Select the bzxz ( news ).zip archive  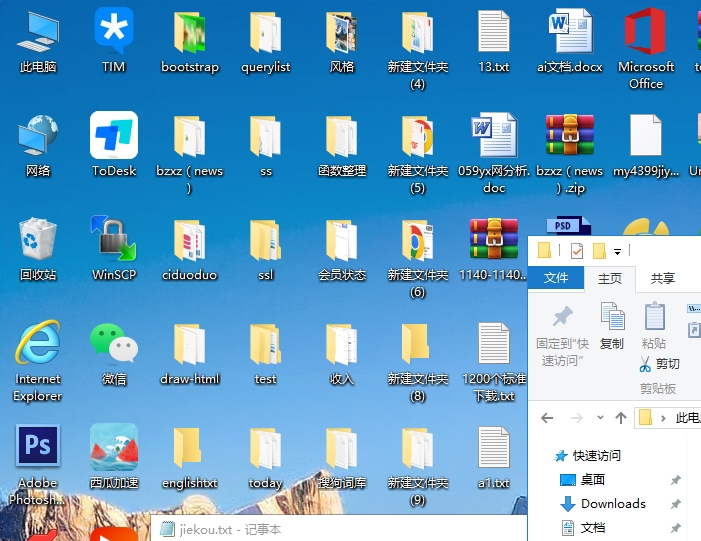pos(570,154)
